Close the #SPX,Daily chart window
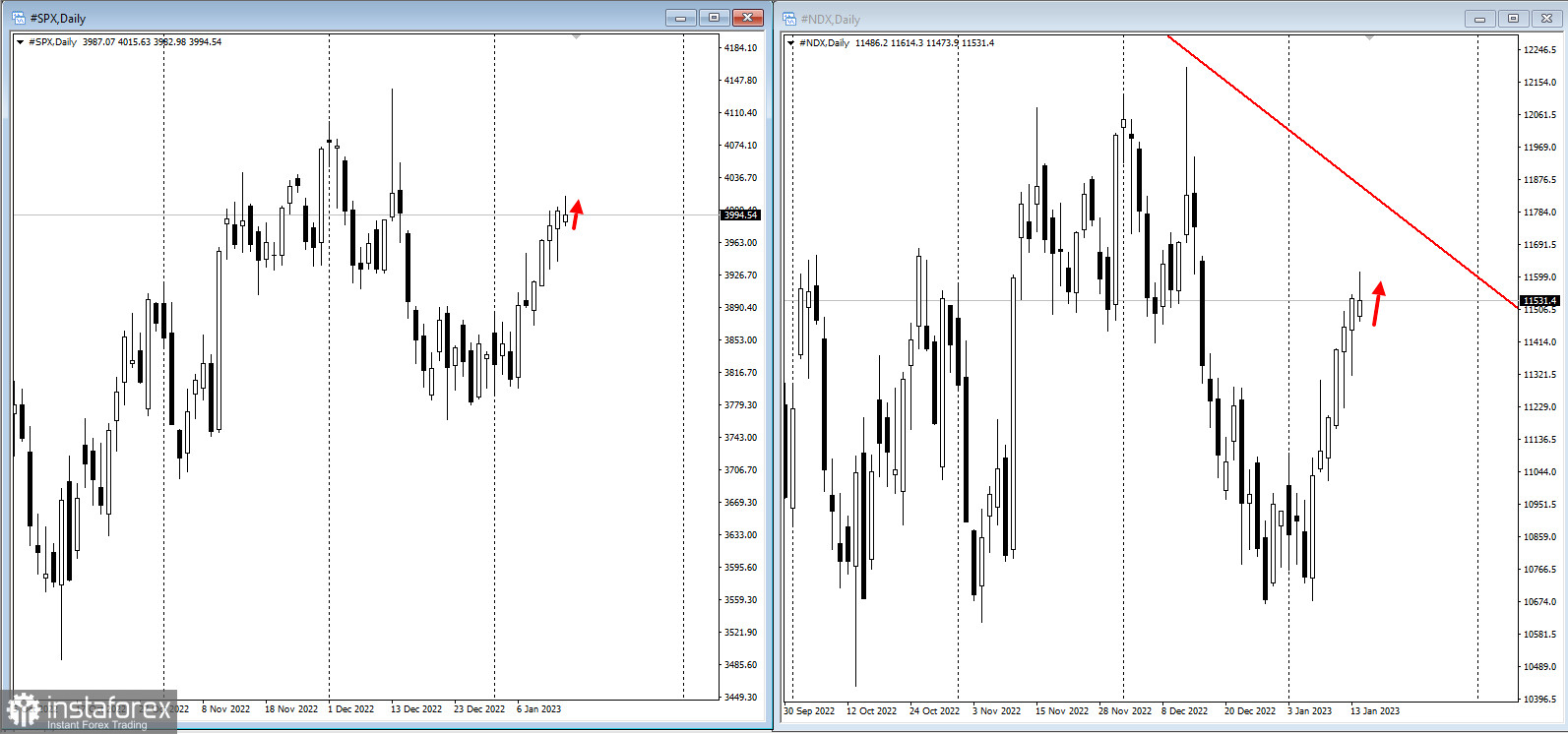This screenshot has height=734, width=1568. pyautogui.click(x=749, y=18)
